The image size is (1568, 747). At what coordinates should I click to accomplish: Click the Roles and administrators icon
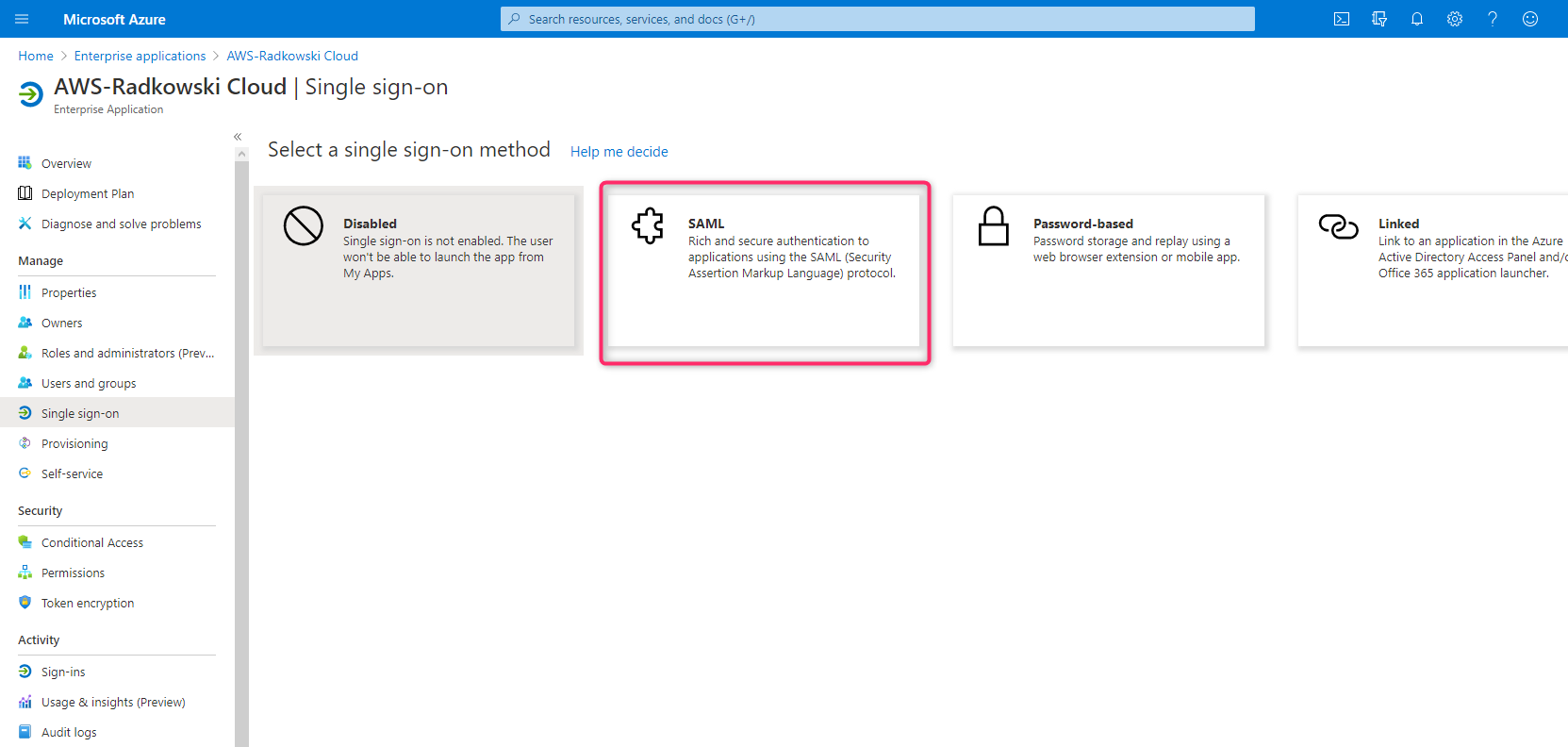[x=25, y=353]
